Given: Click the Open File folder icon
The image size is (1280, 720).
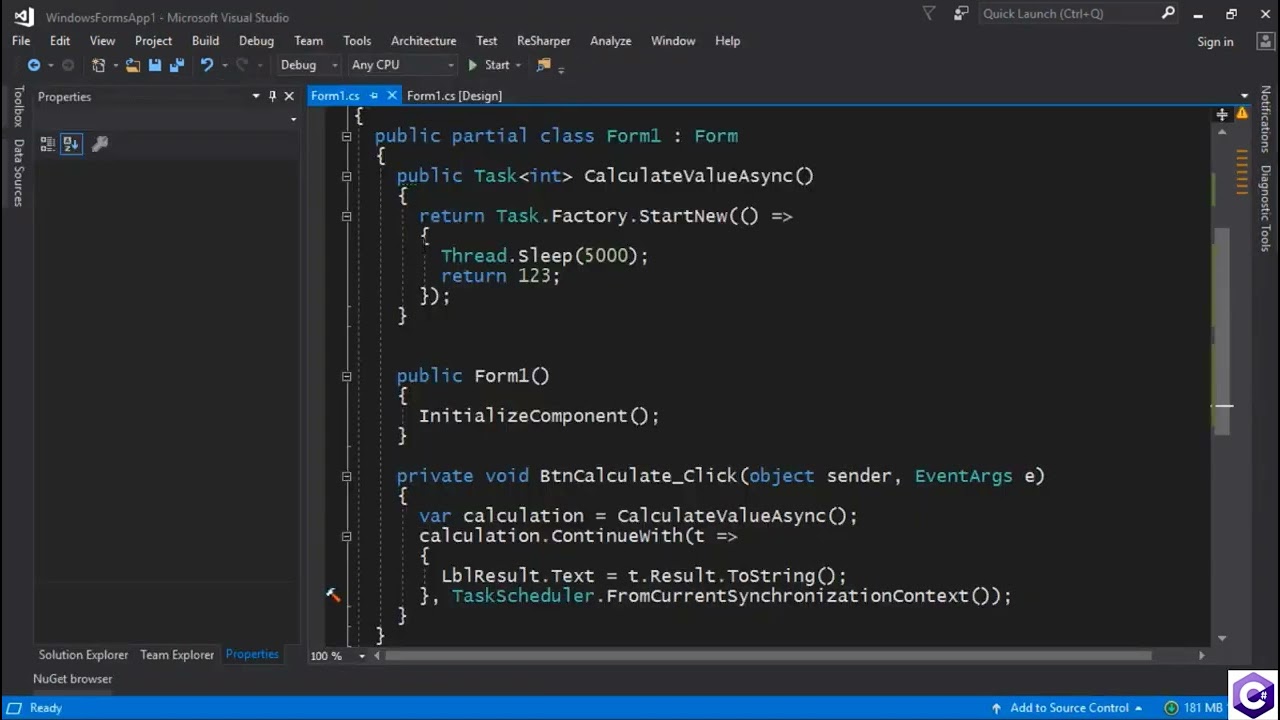Looking at the screenshot, I should point(133,65).
